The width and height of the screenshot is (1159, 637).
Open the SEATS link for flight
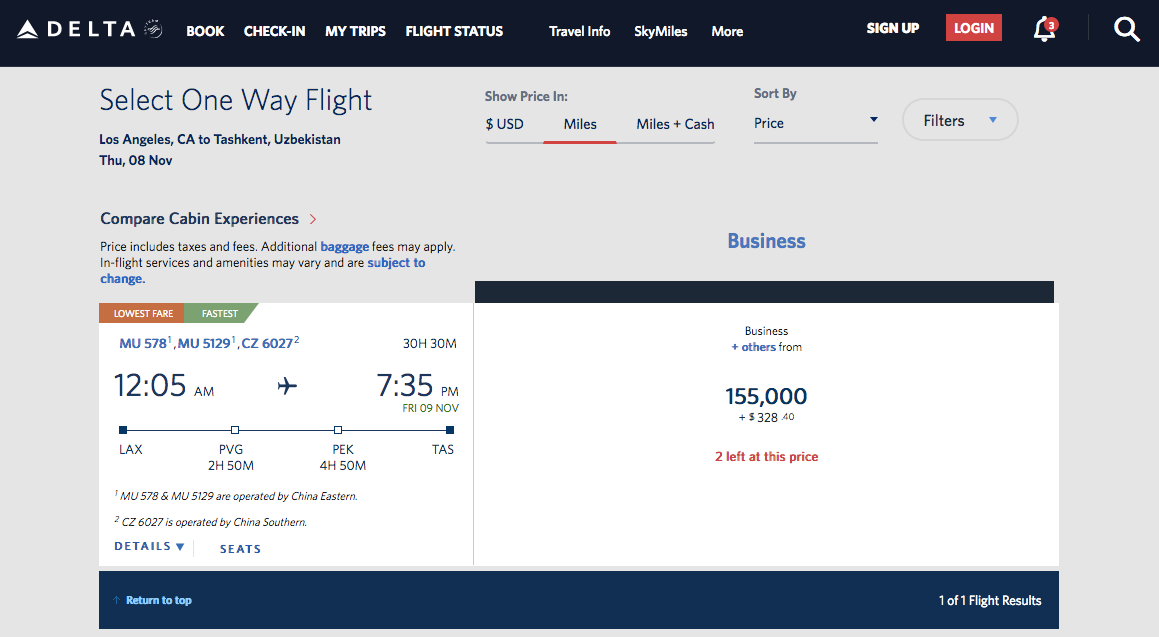click(x=240, y=549)
